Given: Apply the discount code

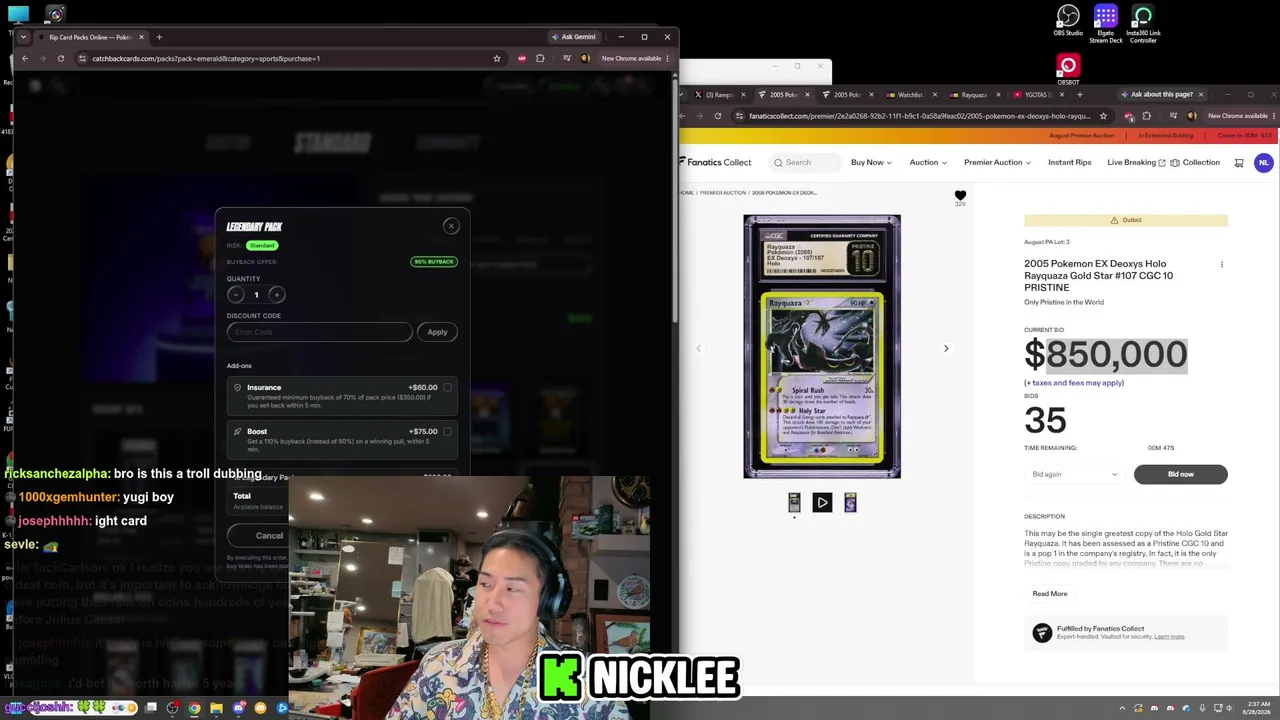Looking at the screenshot, I should [x=438, y=332].
